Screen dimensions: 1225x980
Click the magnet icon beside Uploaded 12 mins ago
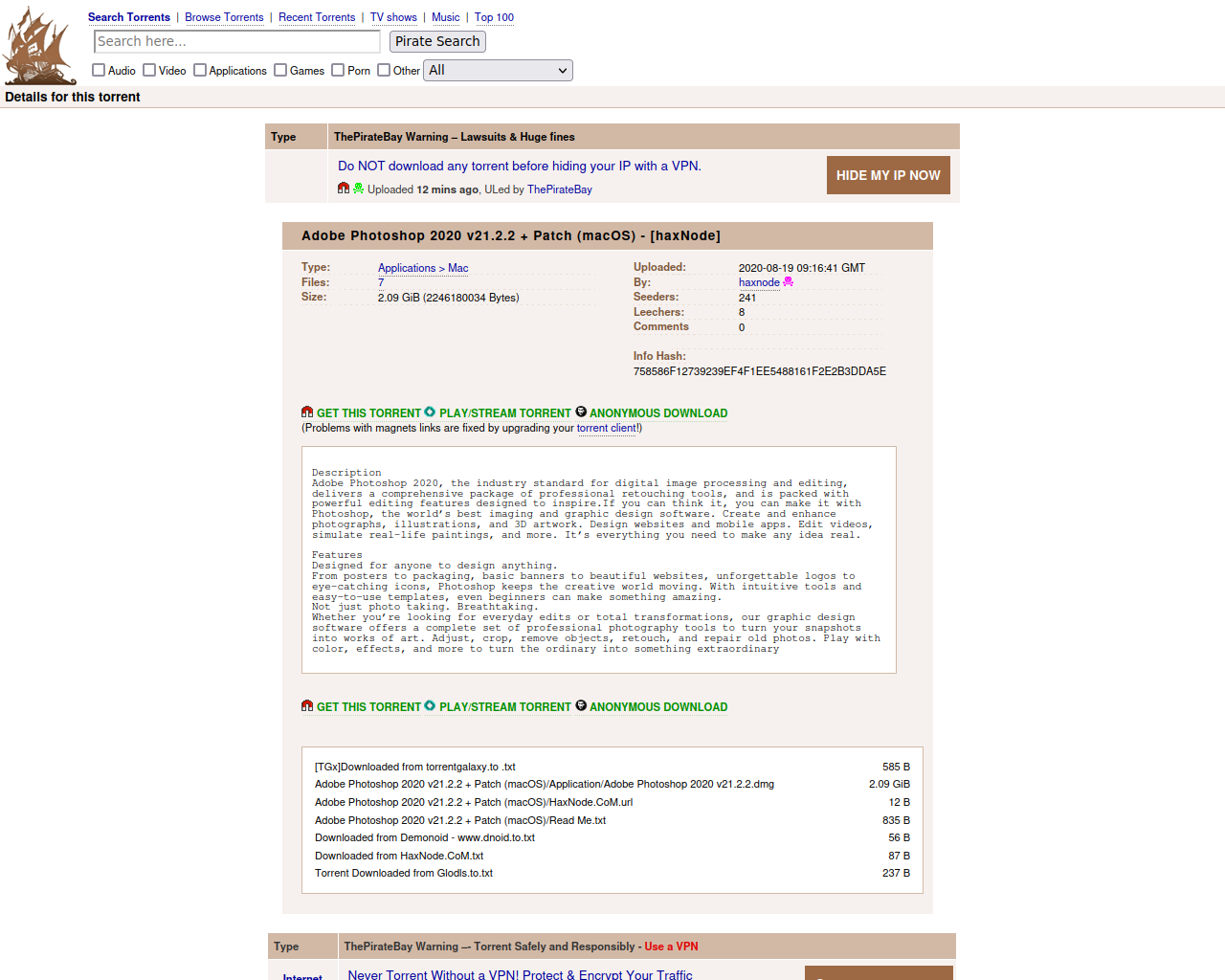coord(344,189)
